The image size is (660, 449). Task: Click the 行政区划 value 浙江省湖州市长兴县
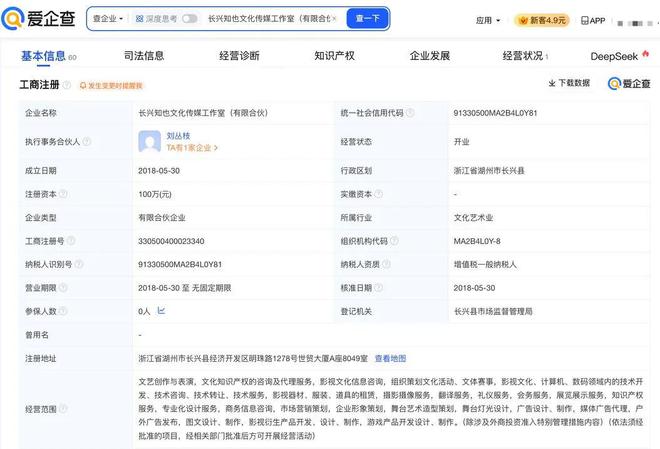point(489,171)
